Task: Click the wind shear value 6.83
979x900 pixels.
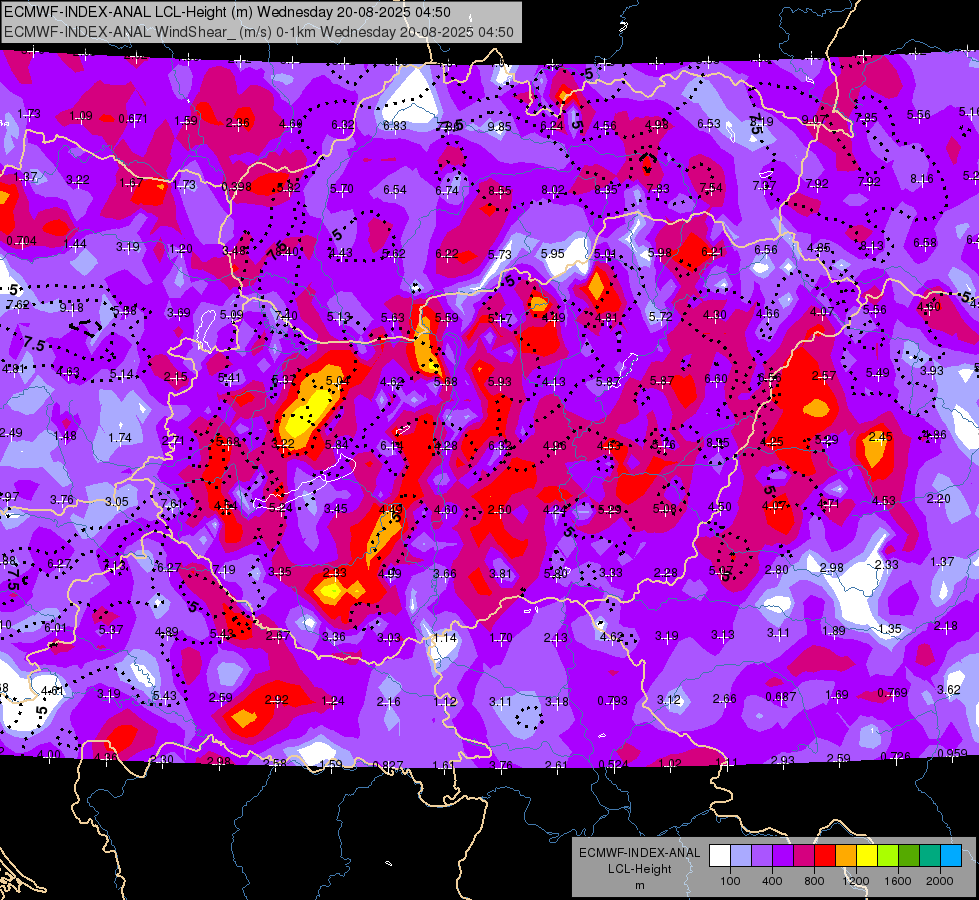Action: [395, 126]
